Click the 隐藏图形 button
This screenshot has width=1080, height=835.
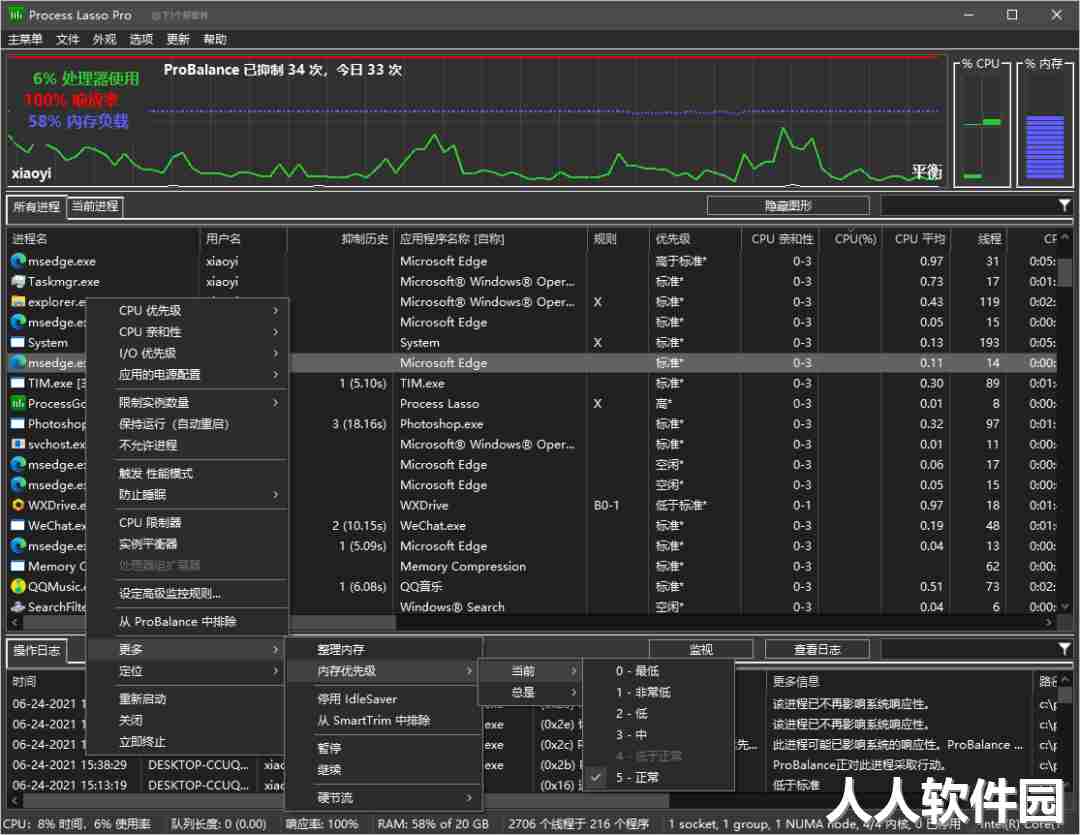[x=788, y=205]
